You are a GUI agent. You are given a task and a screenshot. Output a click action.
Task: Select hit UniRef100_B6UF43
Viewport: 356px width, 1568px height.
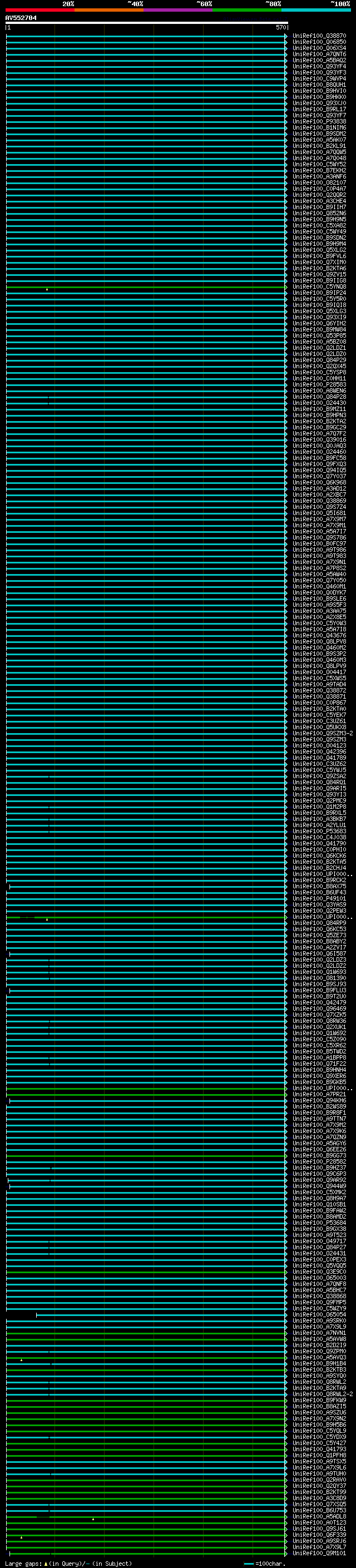pyautogui.click(x=319, y=892)
